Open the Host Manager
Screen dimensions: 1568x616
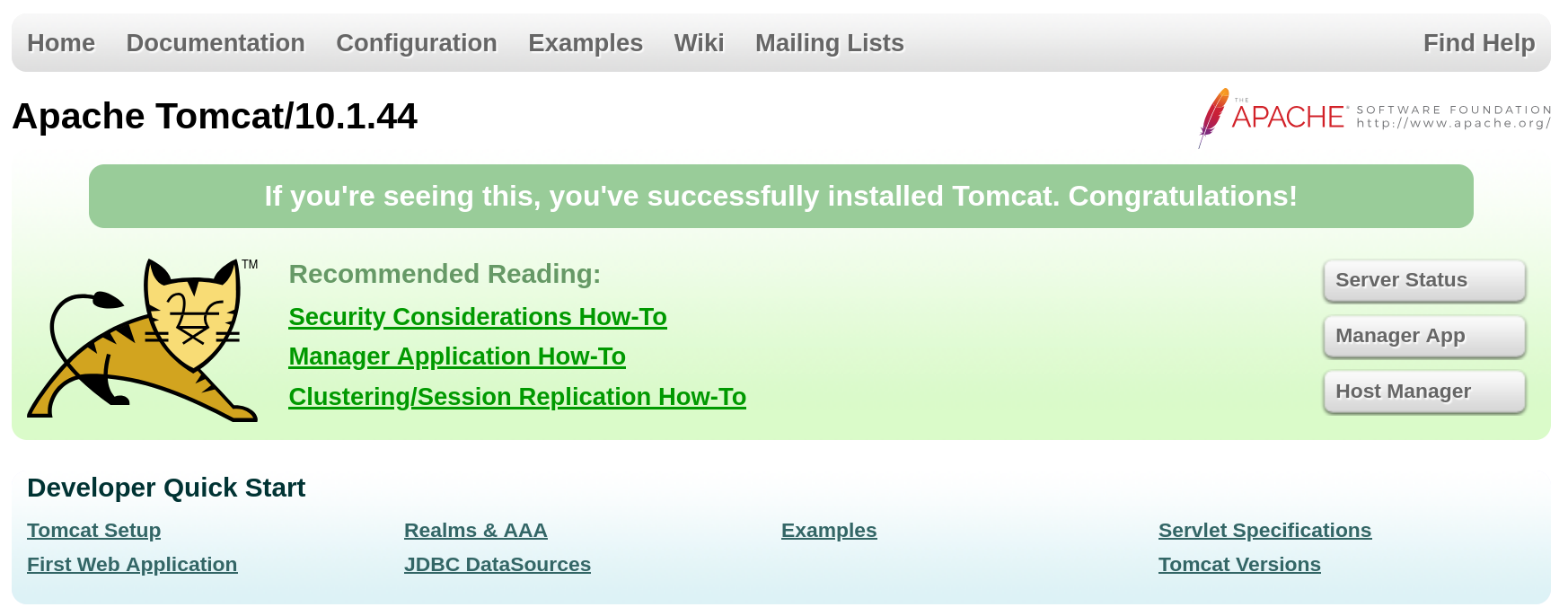click(x=1423, y=391)
